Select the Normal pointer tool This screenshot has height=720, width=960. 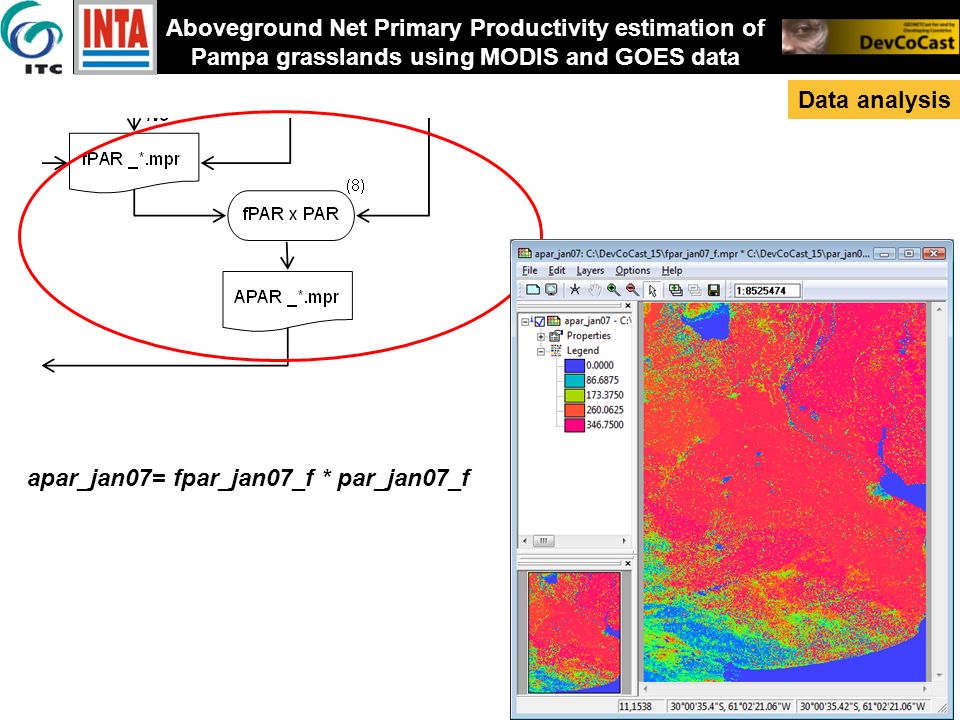652,290
